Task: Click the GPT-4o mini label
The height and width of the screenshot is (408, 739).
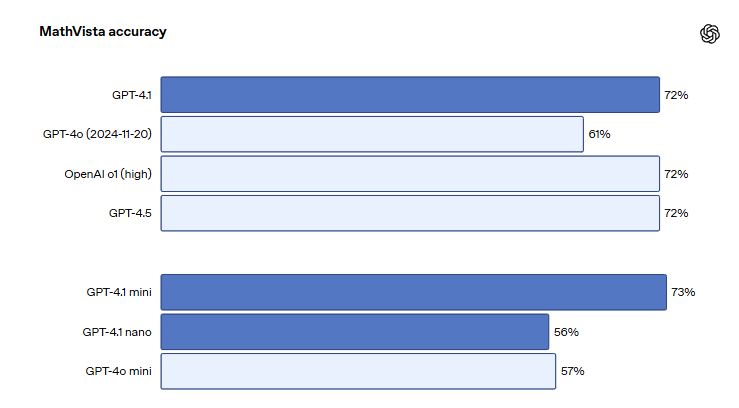Action: coord(118,371)
